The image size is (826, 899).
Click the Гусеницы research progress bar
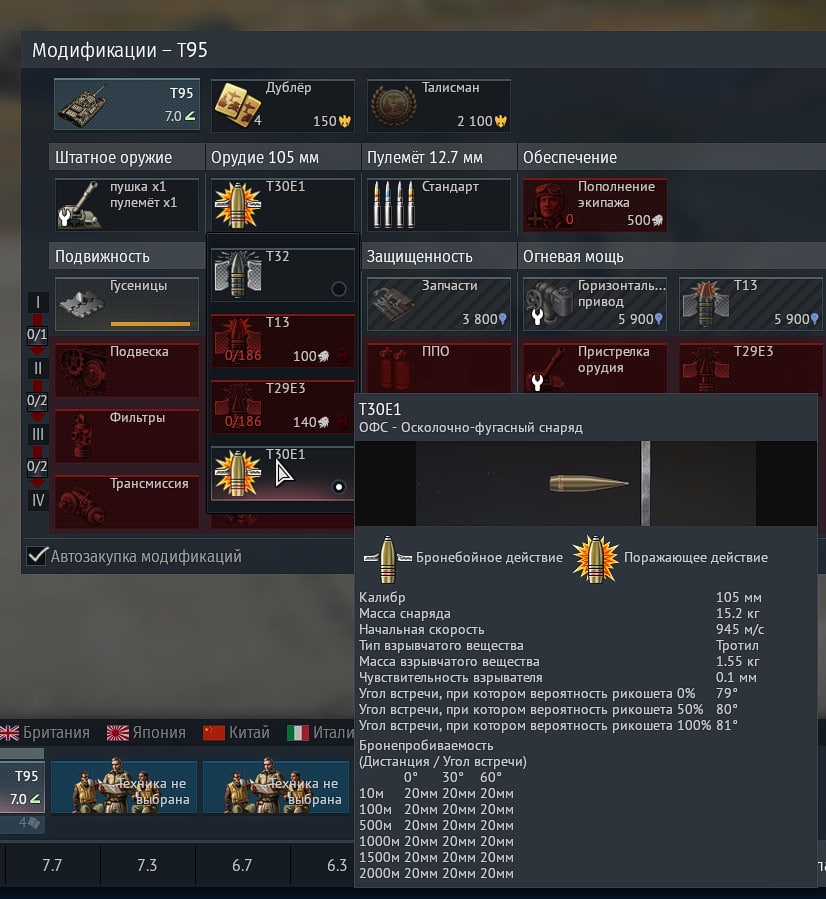[150, 324]
